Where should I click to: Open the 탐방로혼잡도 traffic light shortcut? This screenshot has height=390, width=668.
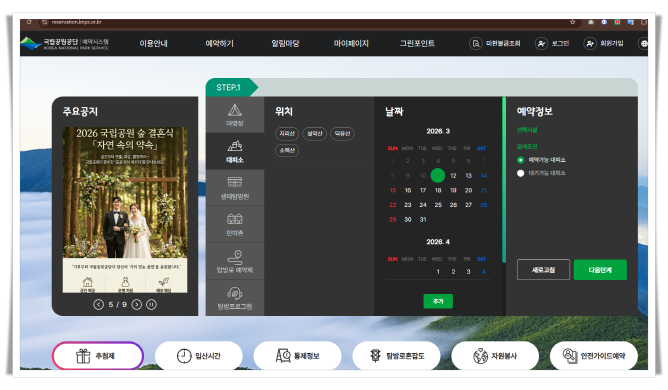click(396, 355)
